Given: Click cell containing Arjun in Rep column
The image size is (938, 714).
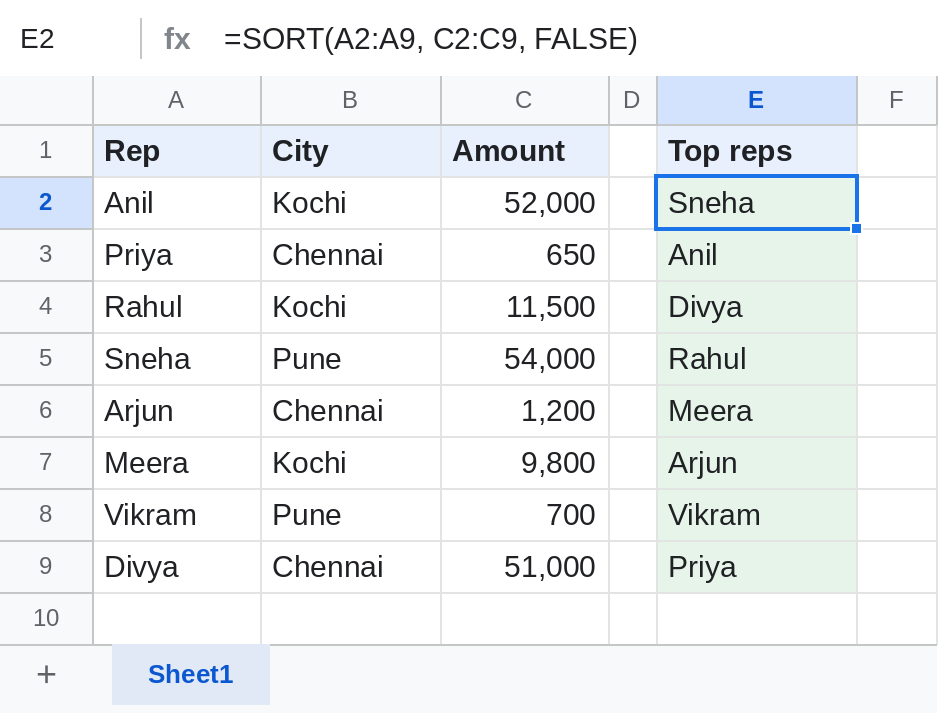Looking at the screenshot, I should (x=177, y=411).
